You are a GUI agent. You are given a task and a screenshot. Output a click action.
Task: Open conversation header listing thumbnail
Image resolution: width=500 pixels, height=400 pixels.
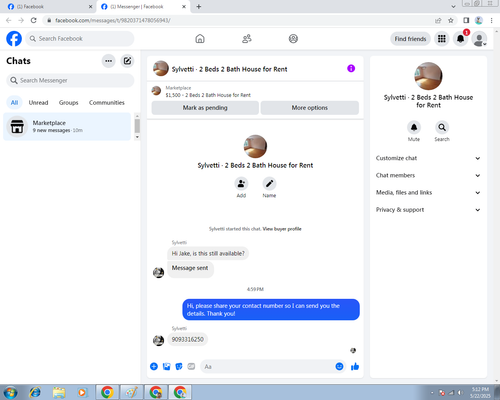(x=161, y=68)
